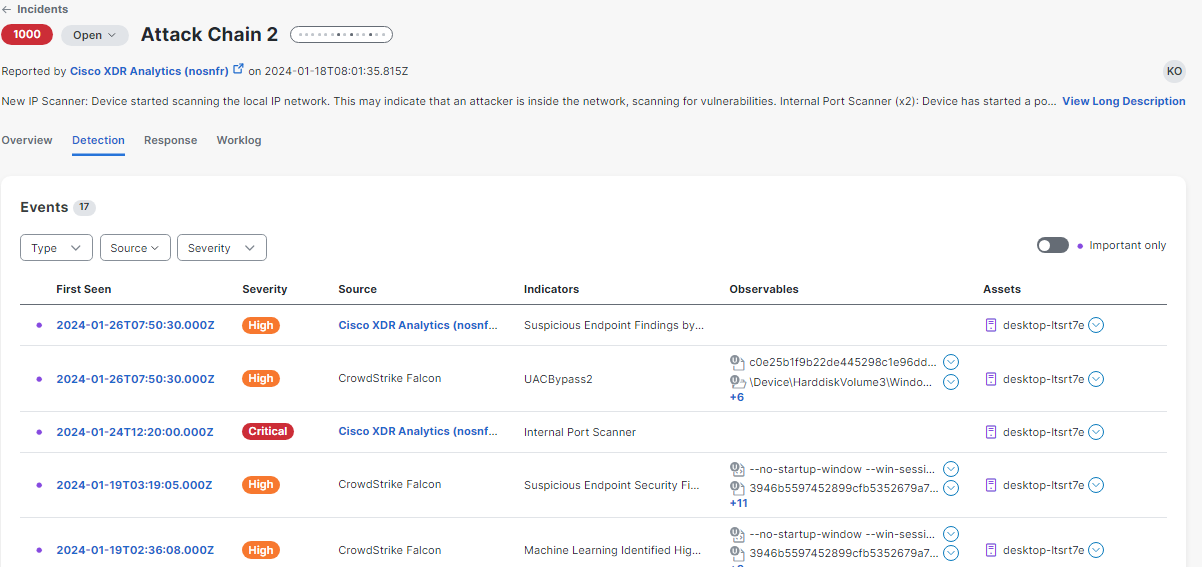
Task: Select the Detection tab
Action: [98, 140]
